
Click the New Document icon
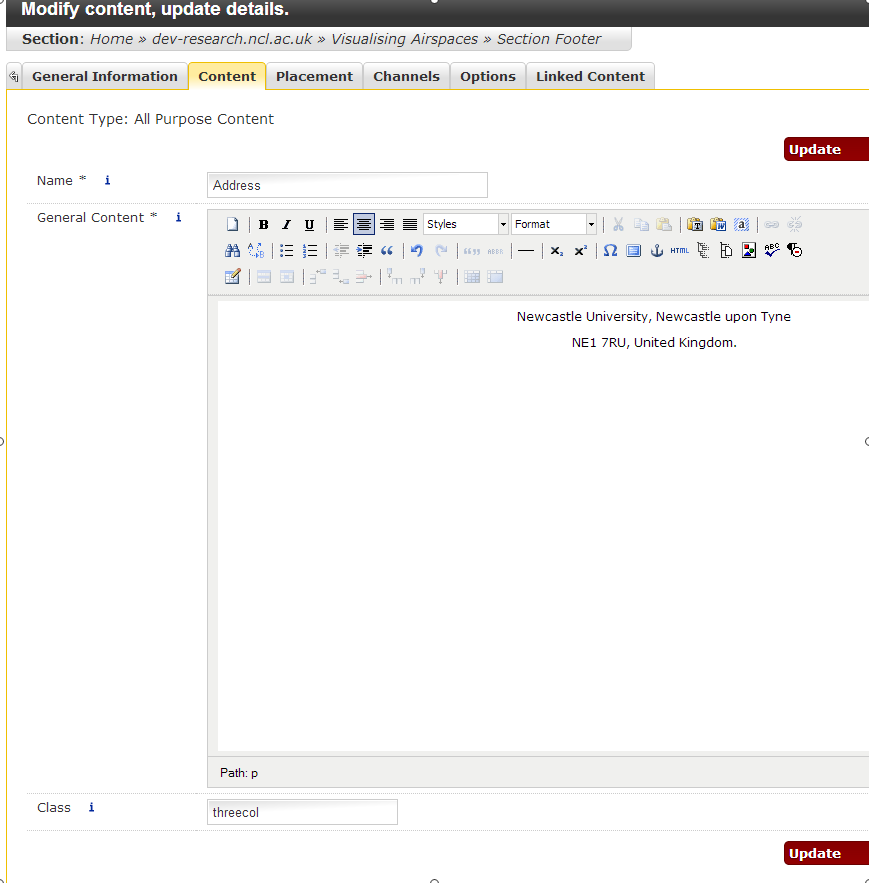coord(232,225)
